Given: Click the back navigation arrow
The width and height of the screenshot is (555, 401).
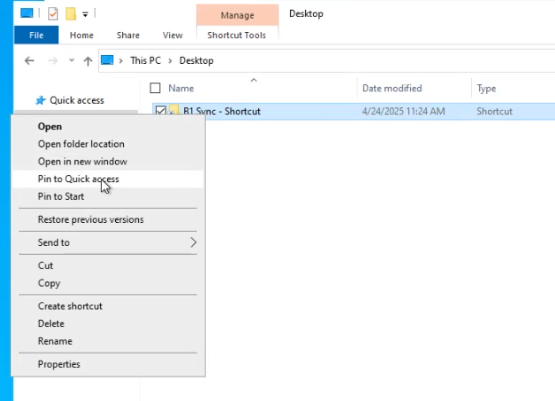Looking at the screenshot, I should coord(29,61).
